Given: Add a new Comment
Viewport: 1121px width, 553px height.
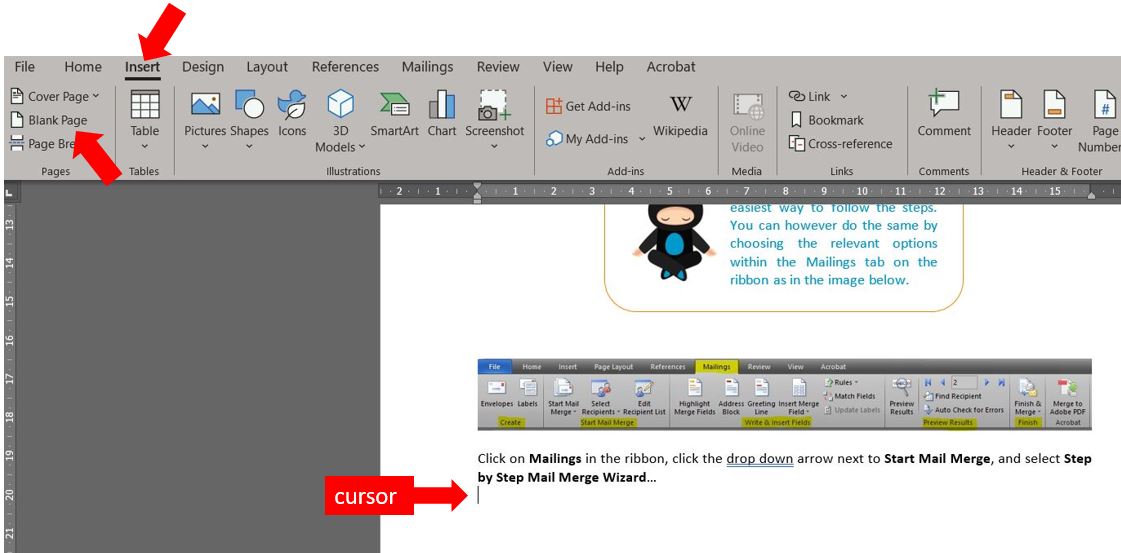Looking at the screenshot, I should point(944,113).
